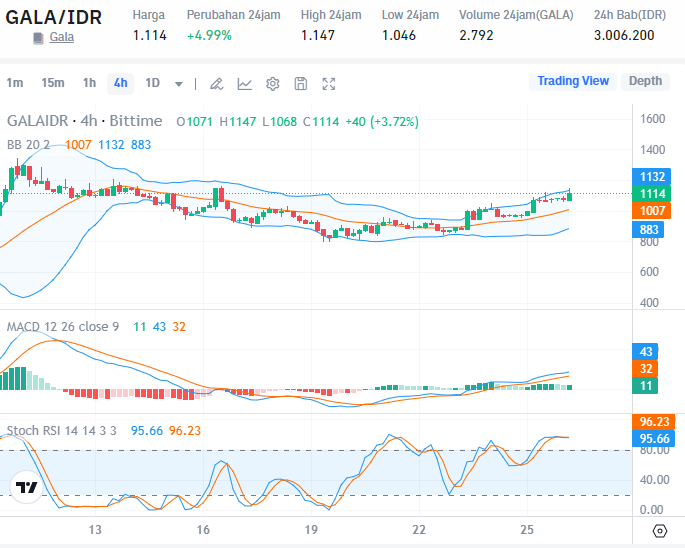Click the save chart floppy icon
The width and height of the screenshot is (685, 548).
tap(301, 83)
